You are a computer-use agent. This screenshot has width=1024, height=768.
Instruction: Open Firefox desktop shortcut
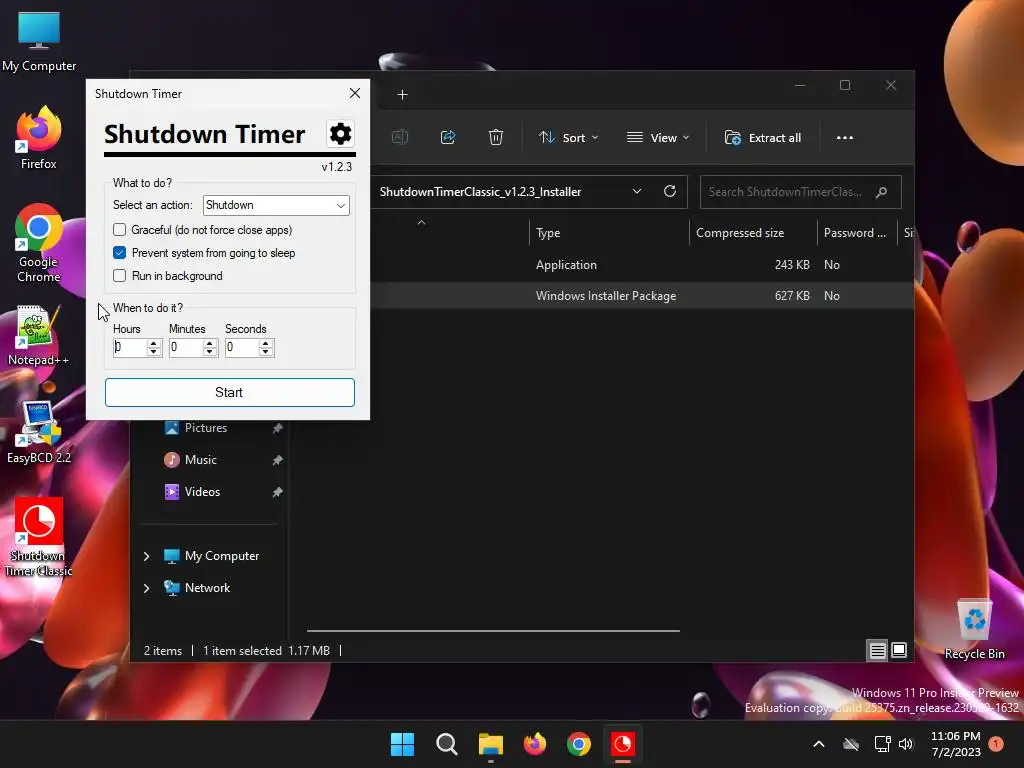39,138
